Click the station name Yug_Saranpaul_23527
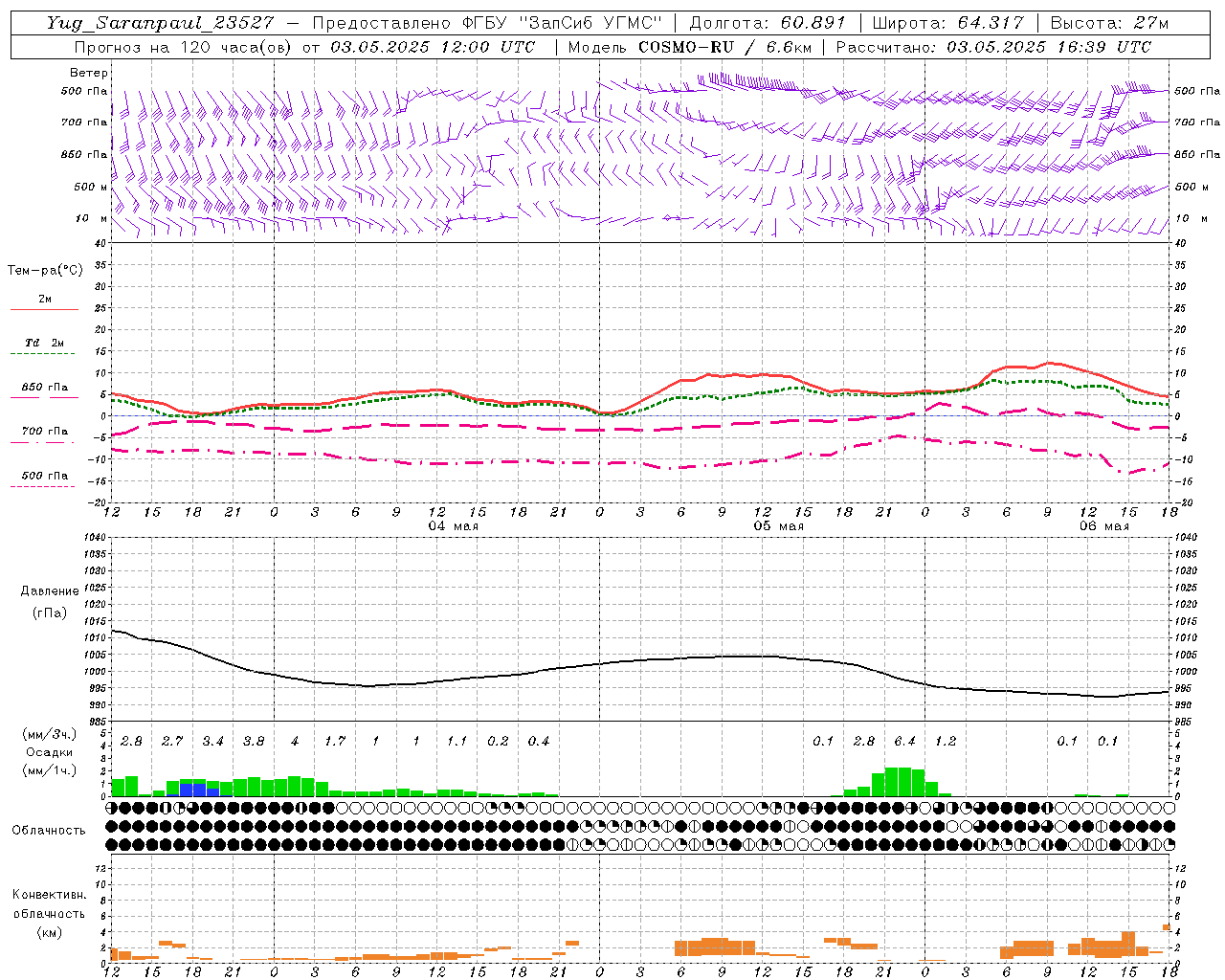1225x980 pixels. tap(160, 23)
